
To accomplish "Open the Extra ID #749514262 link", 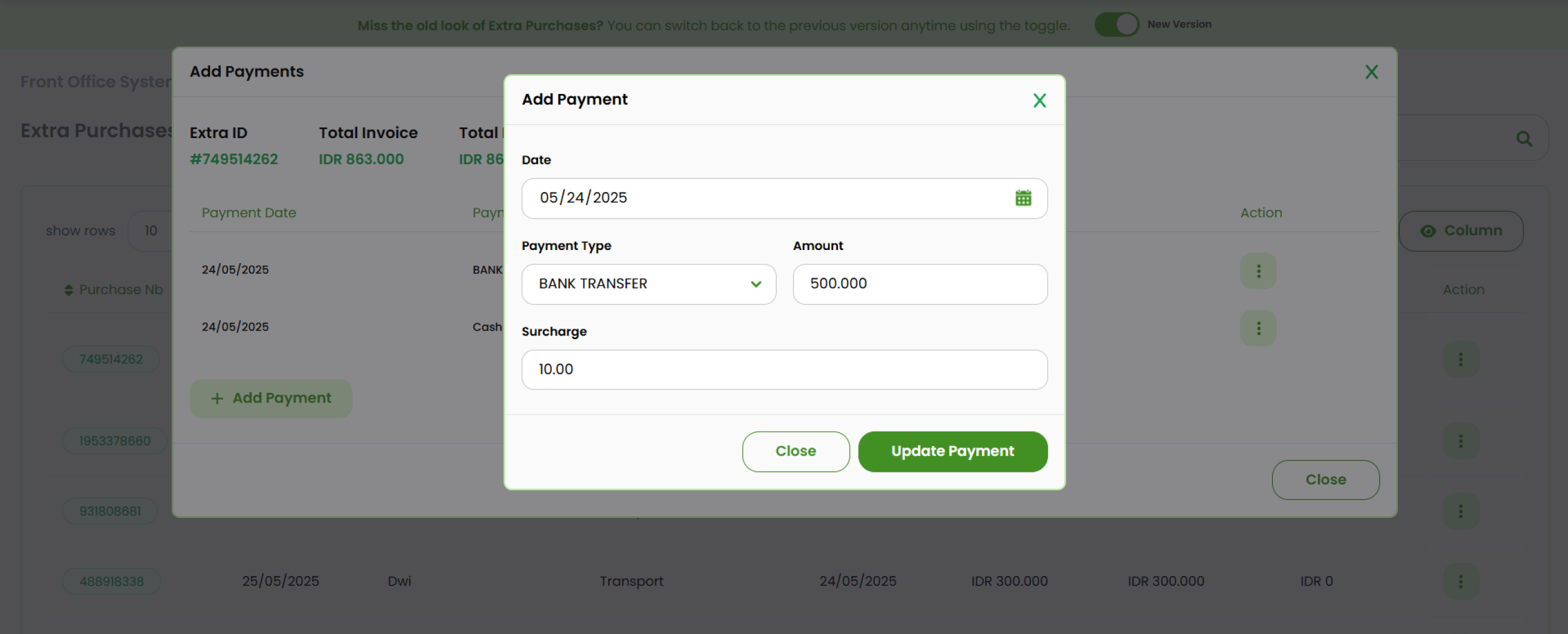I will (234, 159).
